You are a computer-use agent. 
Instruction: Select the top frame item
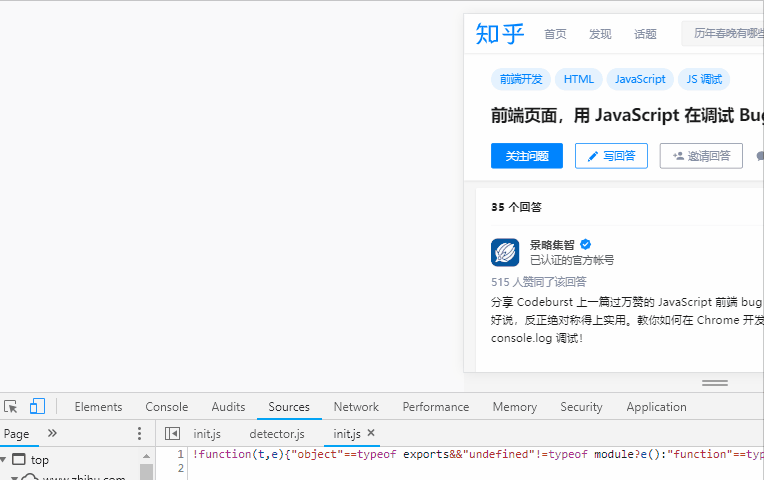click(39, 460)
